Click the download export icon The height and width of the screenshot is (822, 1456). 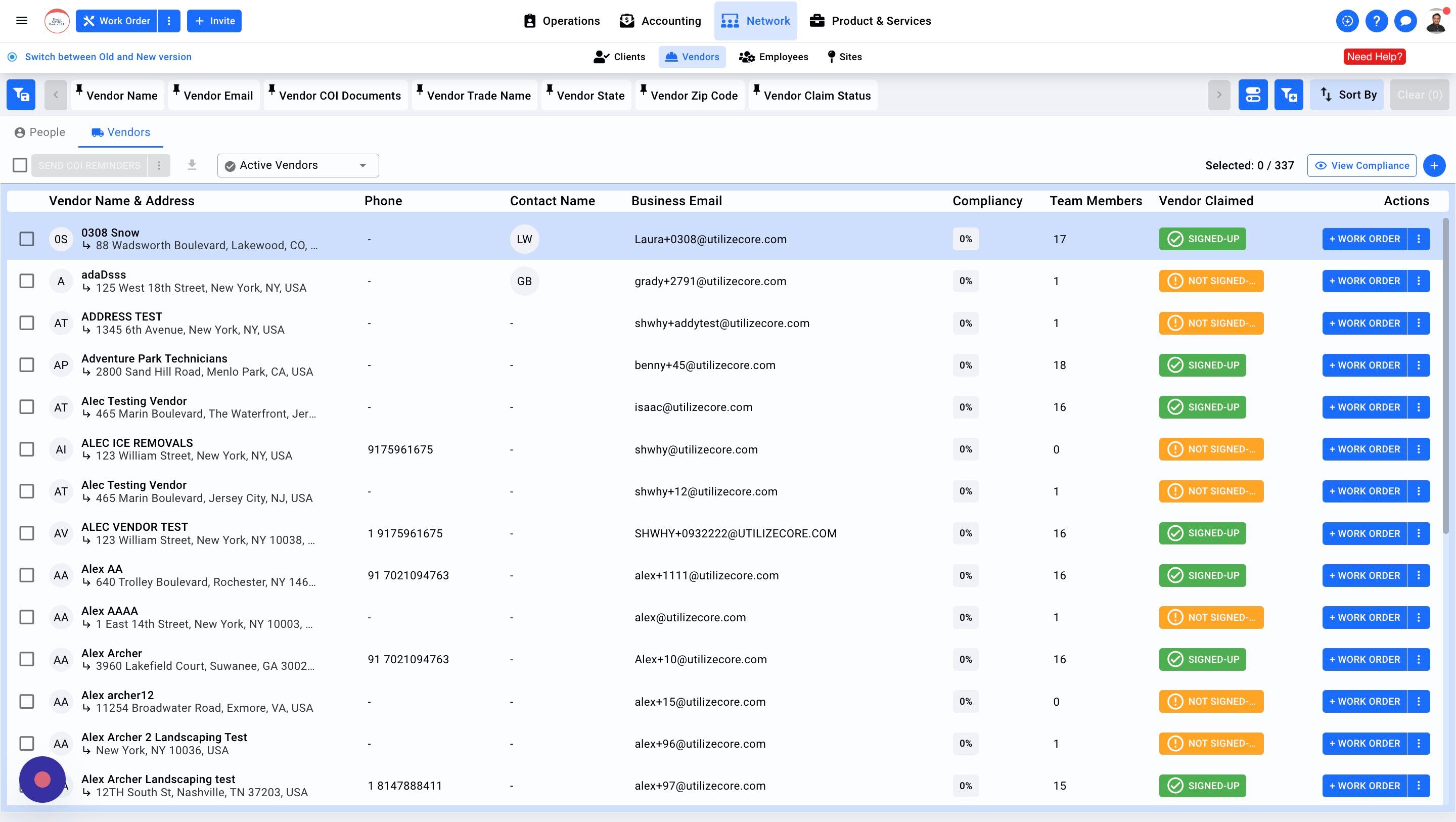pyautogui.click(x=192, y=165)
